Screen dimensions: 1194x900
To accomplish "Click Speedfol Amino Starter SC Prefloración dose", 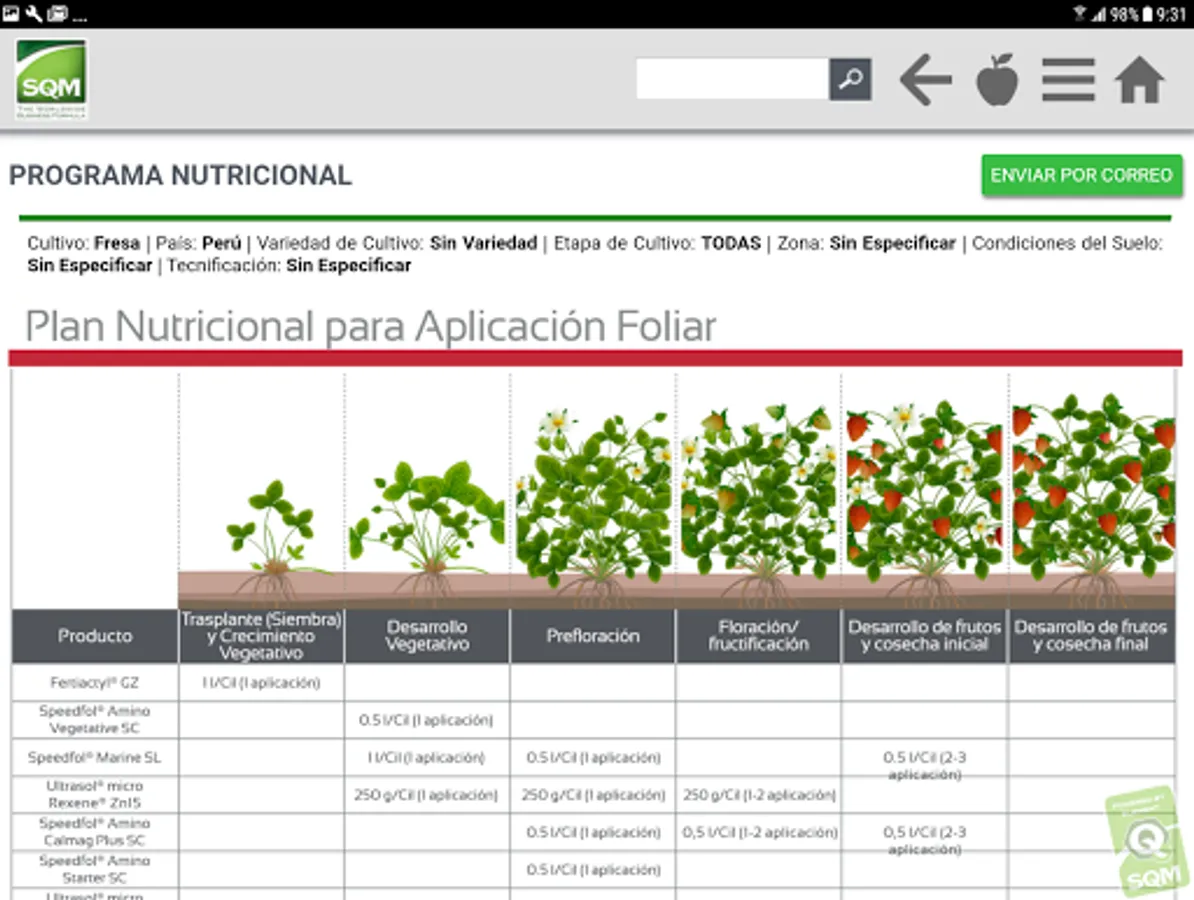I will point(593,869).
